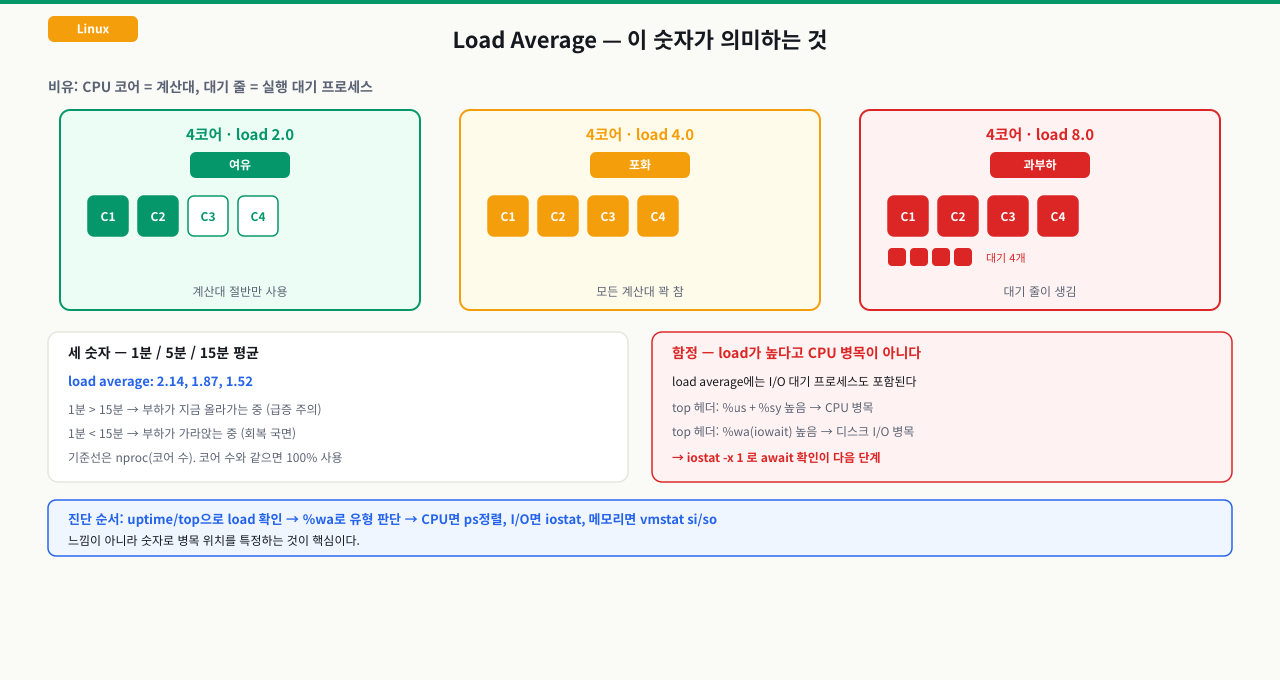Select core C3 in load 8.0 card

[1008, 216]
